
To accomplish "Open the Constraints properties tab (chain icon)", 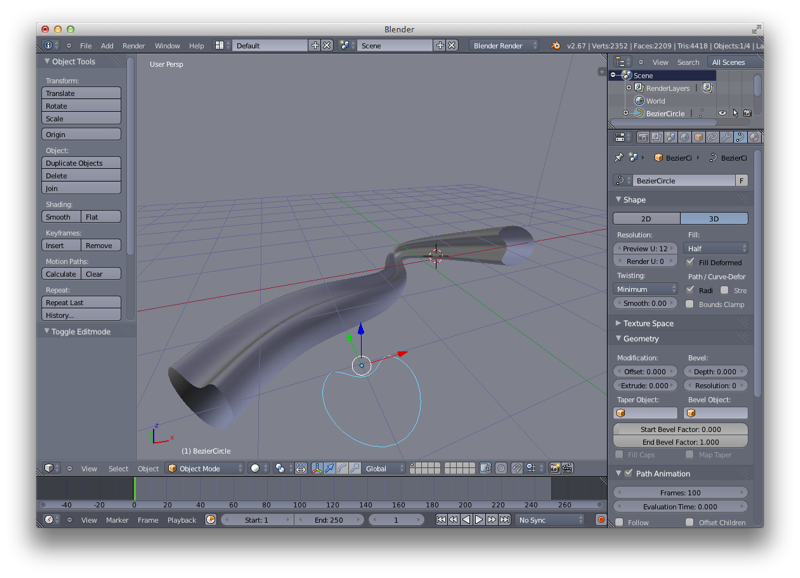I will pyautogui.click(x=712, y=137).
